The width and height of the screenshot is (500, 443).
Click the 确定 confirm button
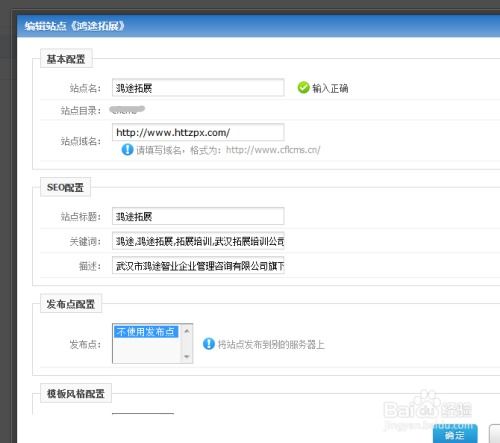455,434
